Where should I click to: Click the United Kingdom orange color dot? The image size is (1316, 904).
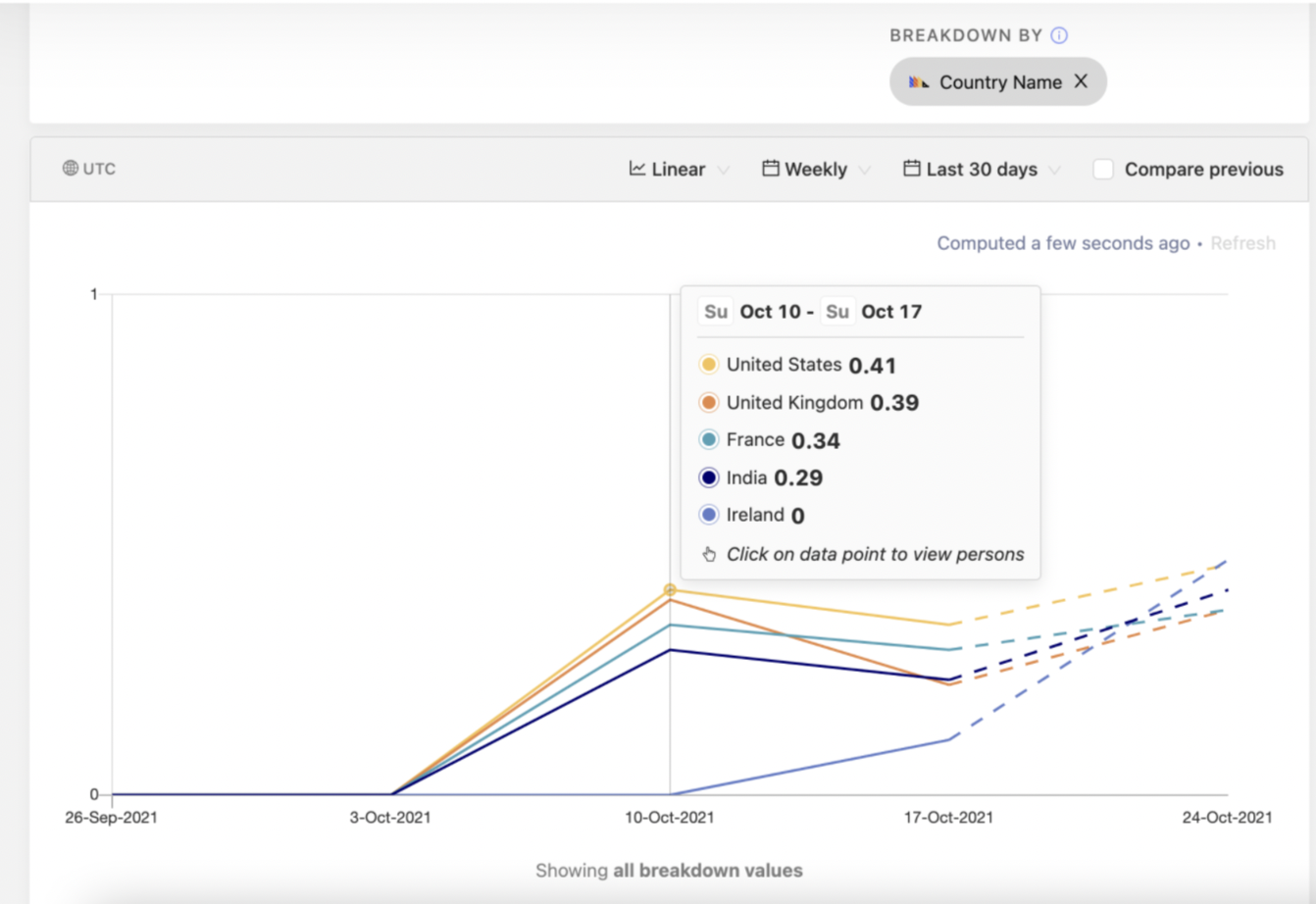pyautogui.click(x=709, y=403)
